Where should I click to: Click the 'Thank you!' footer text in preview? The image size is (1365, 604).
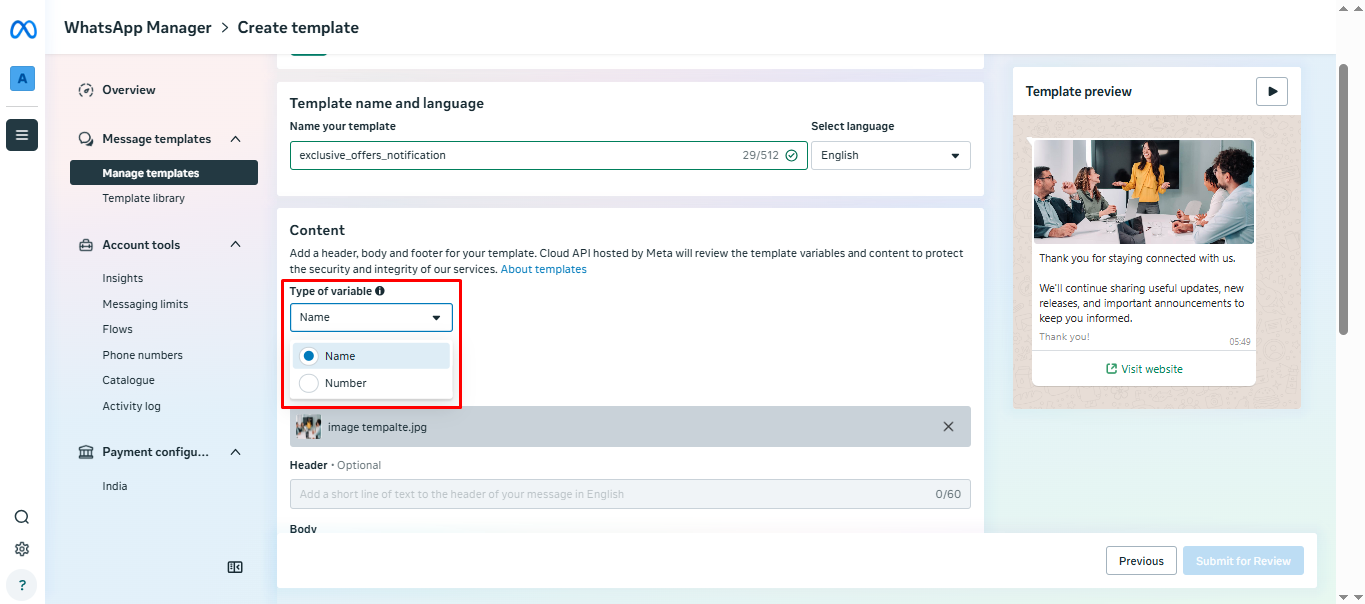tap(1064, 337)
